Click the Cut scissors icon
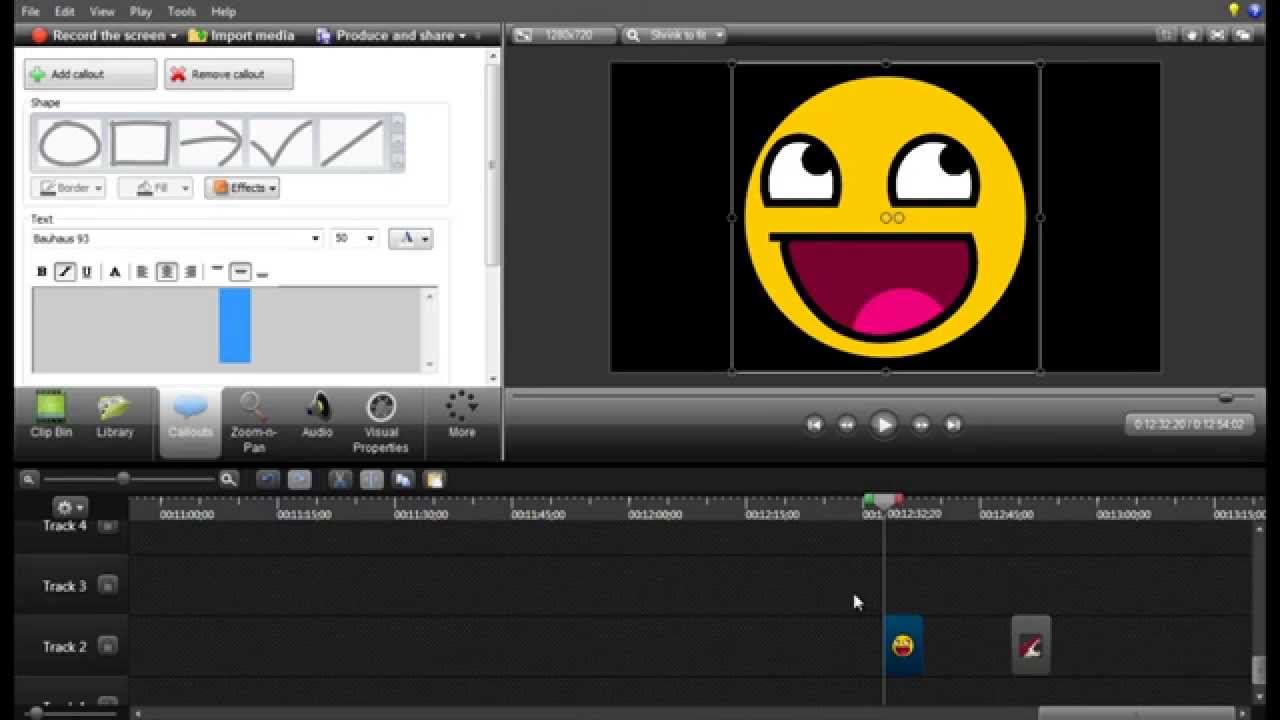This screenshot has width=1280, height=720. [x=340, y=480]
